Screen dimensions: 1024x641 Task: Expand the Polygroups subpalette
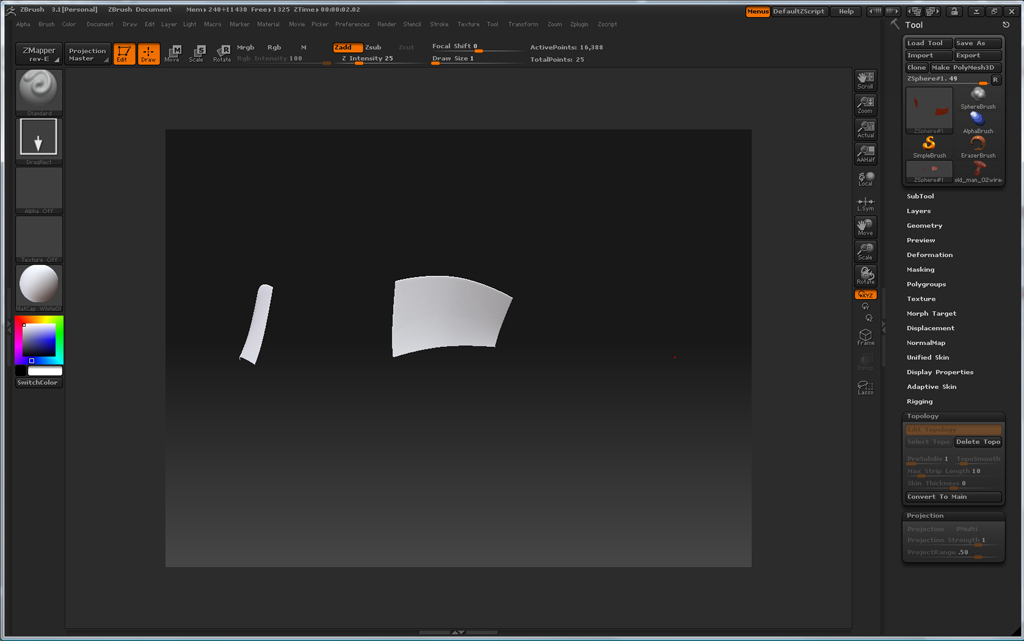[926, 284]
